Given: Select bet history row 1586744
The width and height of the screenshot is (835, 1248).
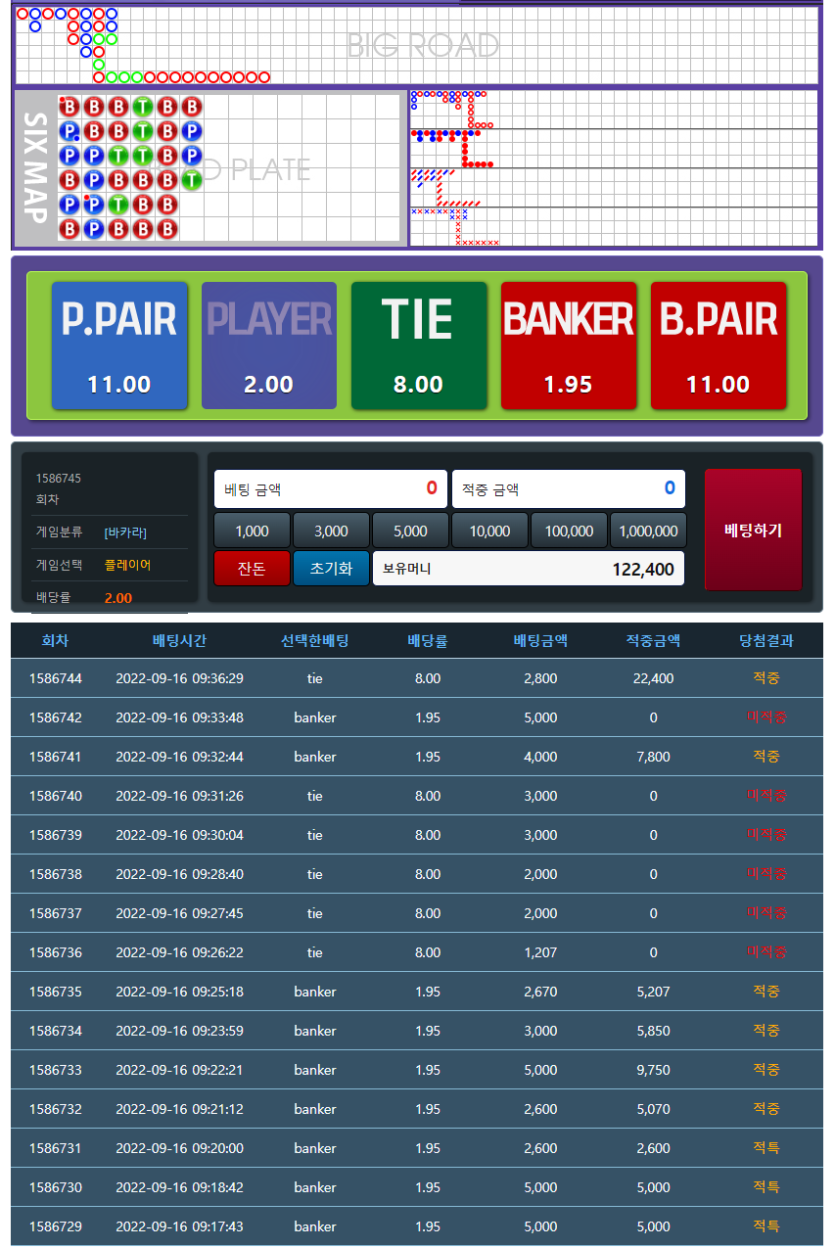Looking at the screenshot, I should [x=417, y=678].
